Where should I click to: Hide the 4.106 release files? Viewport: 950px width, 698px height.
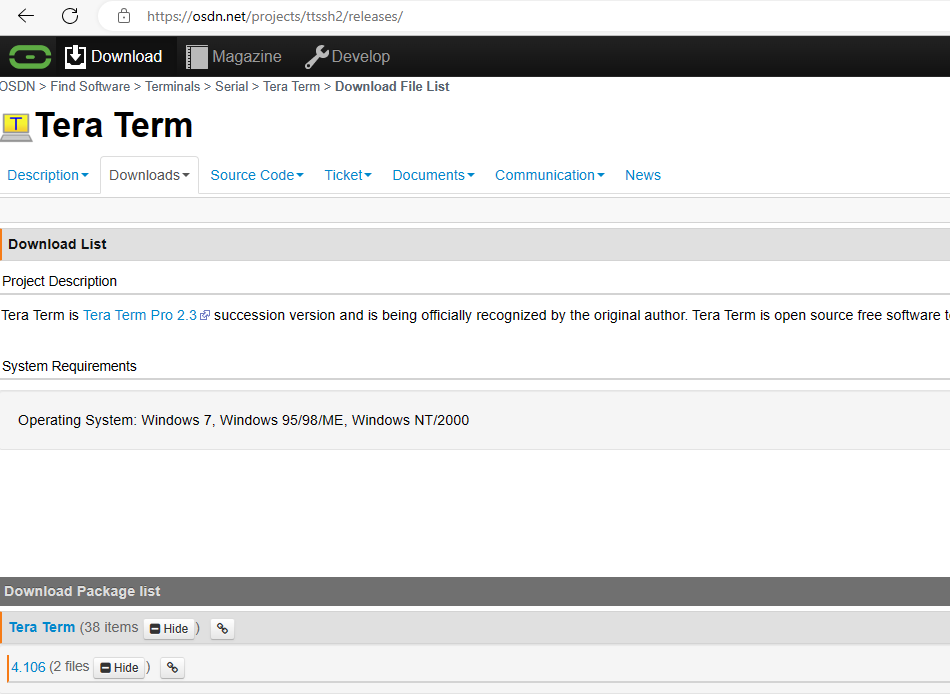119,668
